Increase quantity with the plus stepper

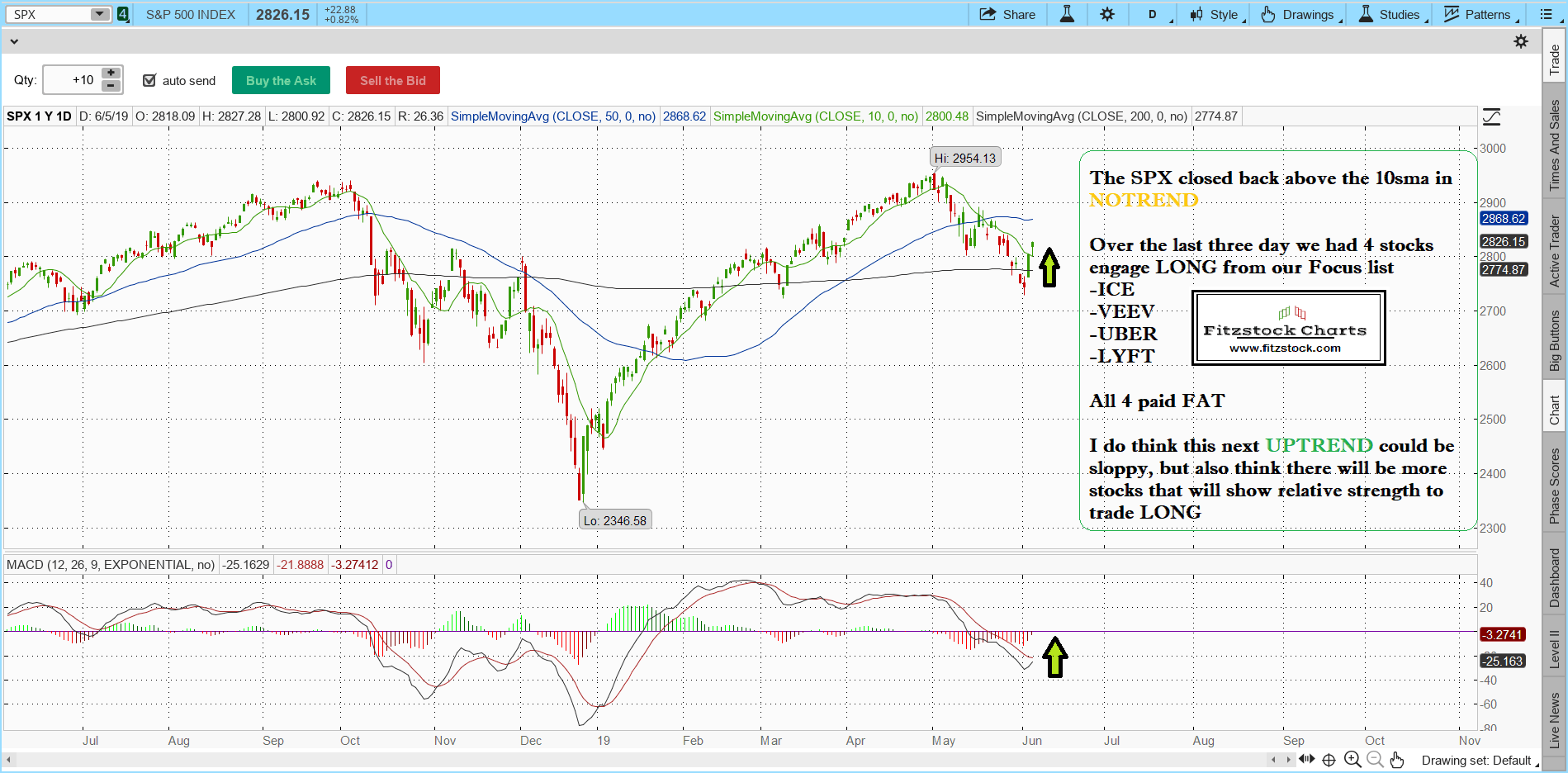111,74
